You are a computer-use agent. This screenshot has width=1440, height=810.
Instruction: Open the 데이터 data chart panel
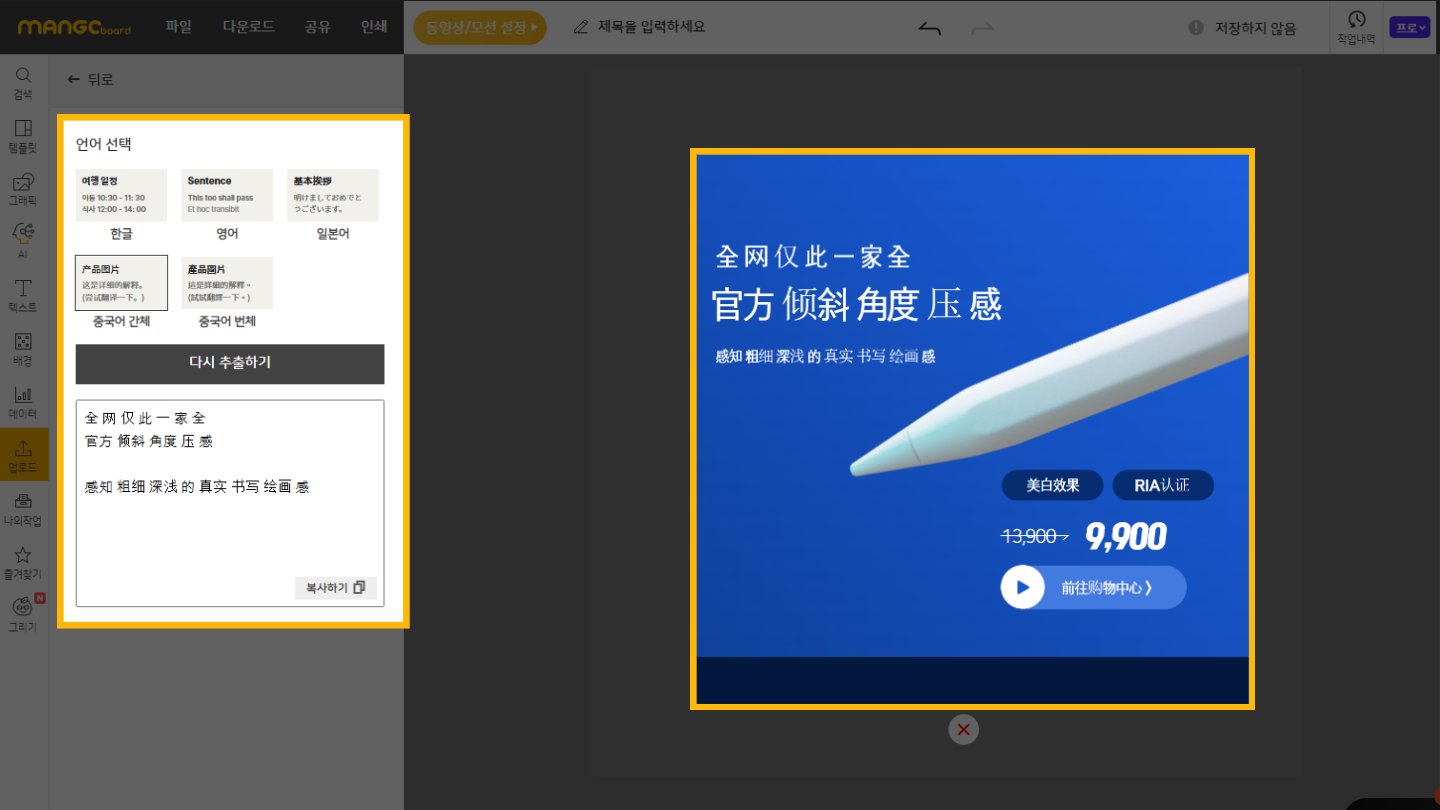point(23,402)
